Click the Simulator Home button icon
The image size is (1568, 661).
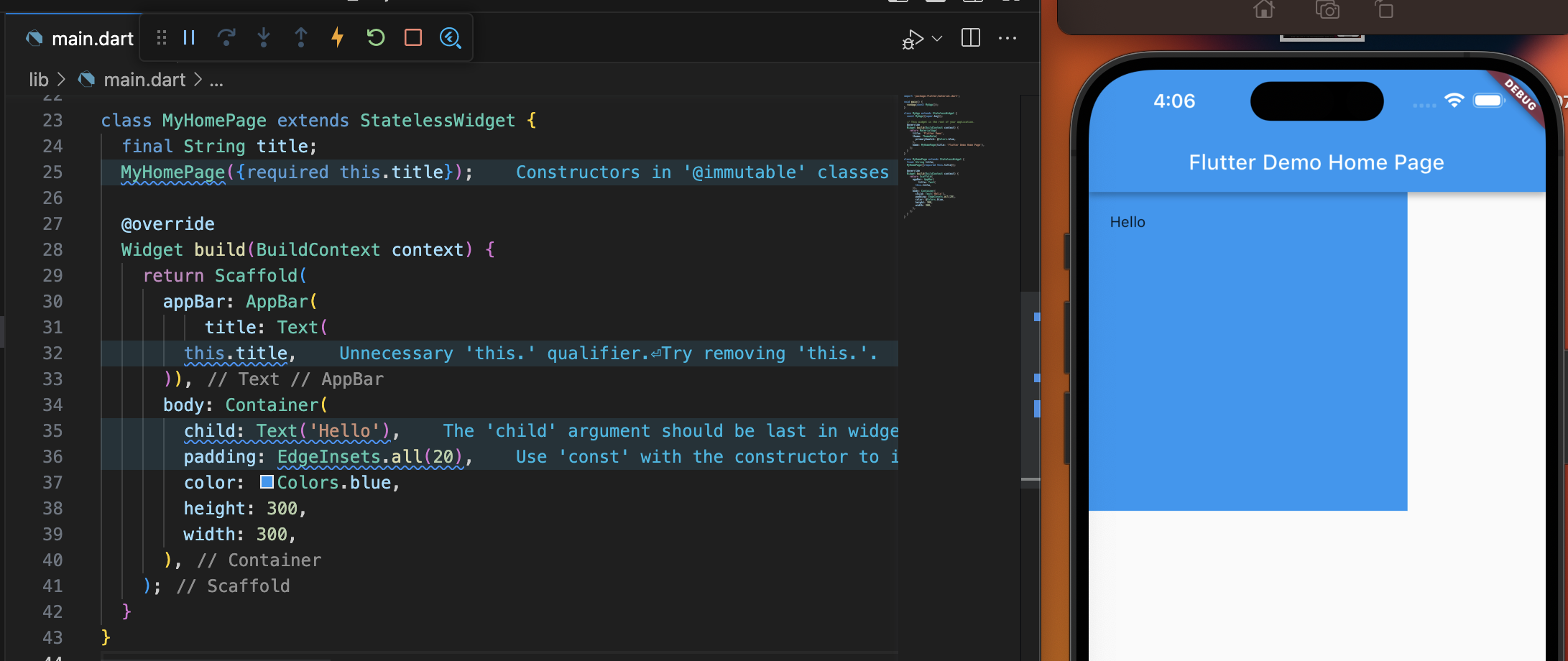click(1264, 9)
